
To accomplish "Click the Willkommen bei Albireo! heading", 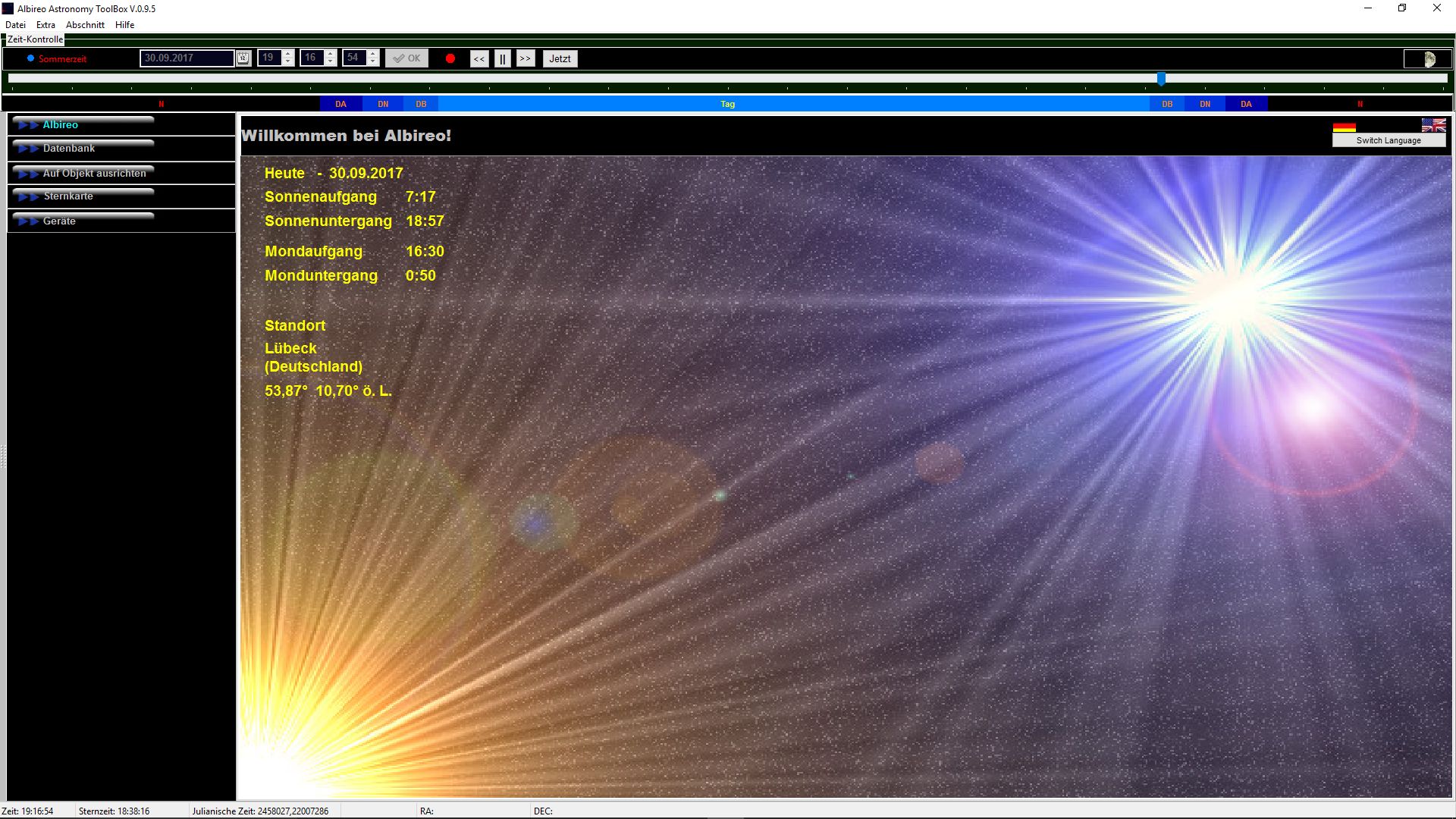I will (x=346, y=136).
